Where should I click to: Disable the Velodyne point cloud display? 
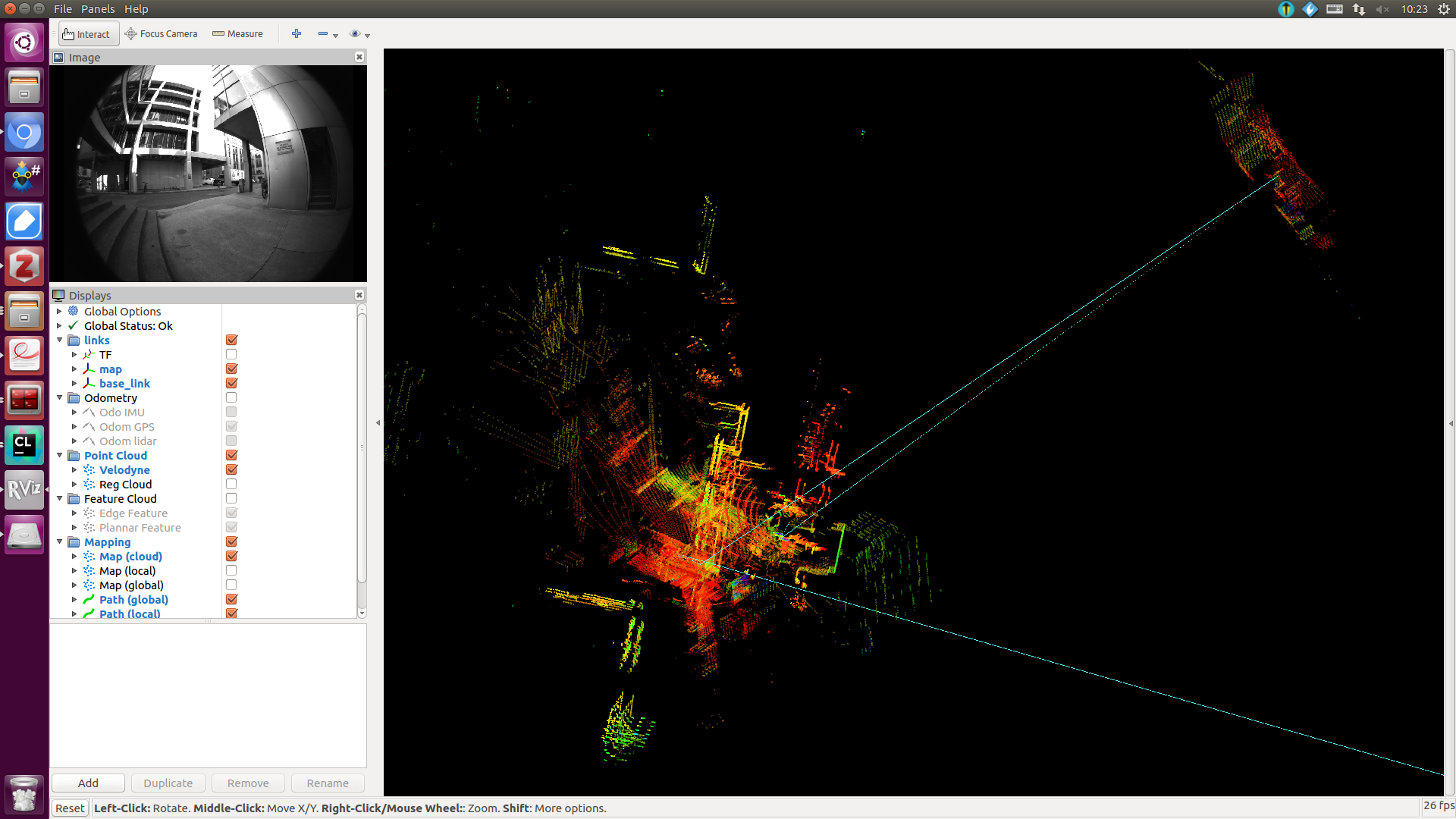point(231,469)
